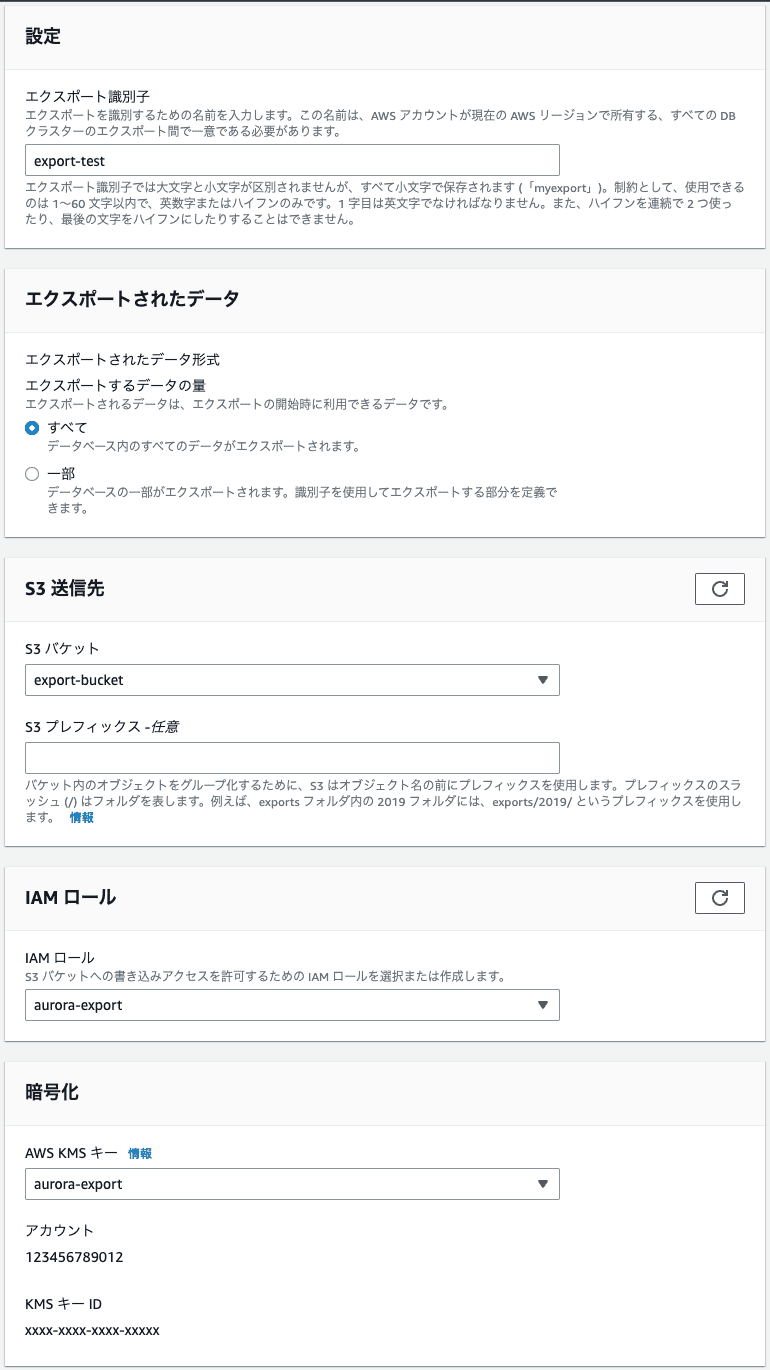Click the IAM role refresh icon

pyautogui.click(x=719, y=898)
